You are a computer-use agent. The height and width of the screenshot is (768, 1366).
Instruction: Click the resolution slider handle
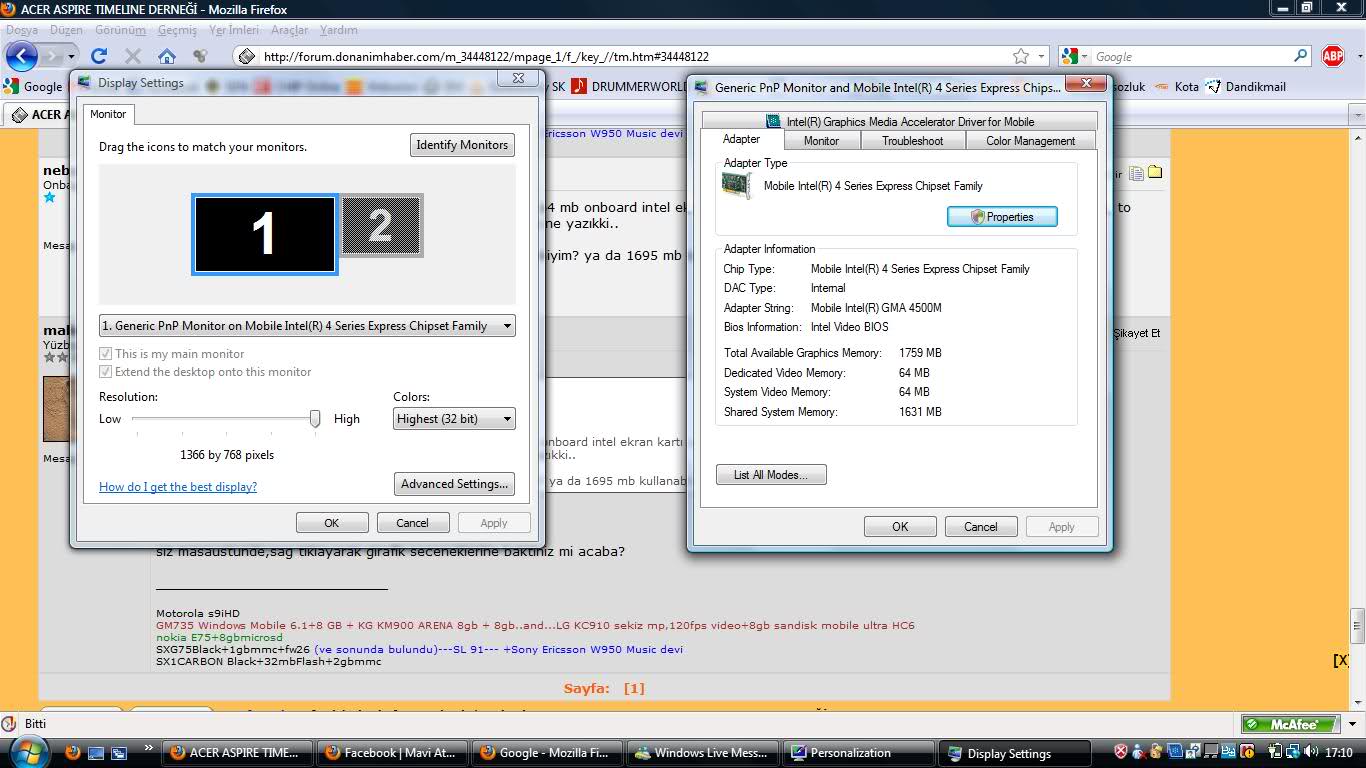click(315, 418)
